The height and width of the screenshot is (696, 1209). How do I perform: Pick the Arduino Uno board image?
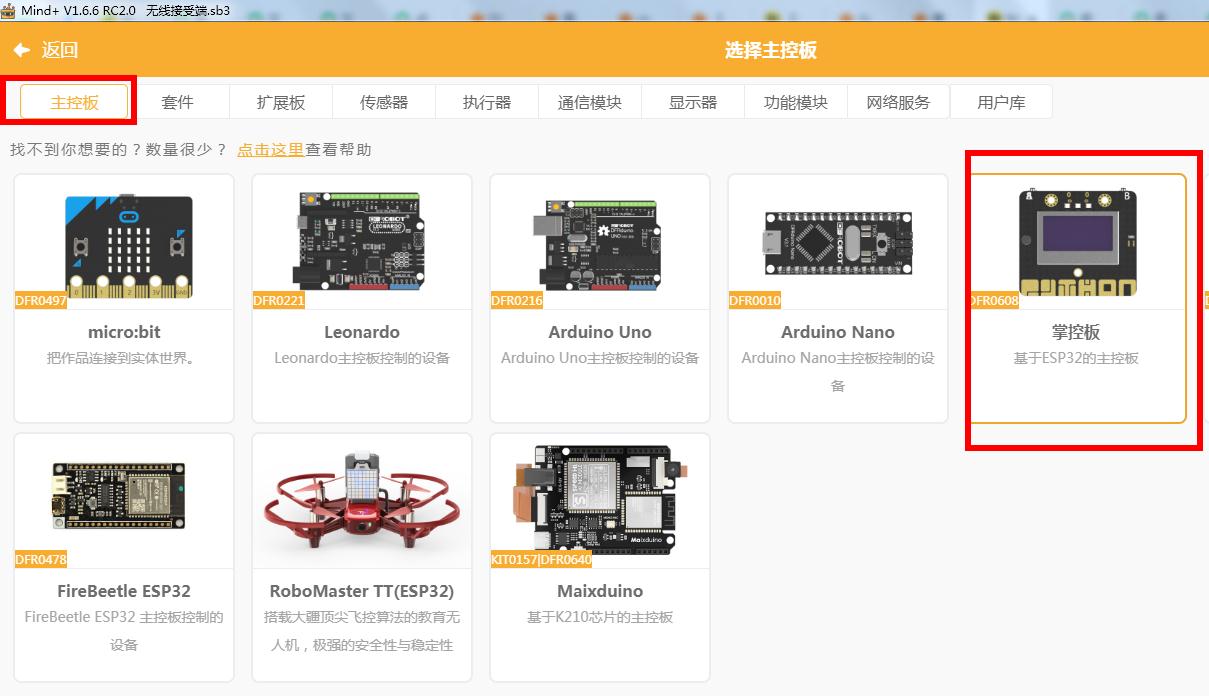pyautogui.click(x=600, y=243)
